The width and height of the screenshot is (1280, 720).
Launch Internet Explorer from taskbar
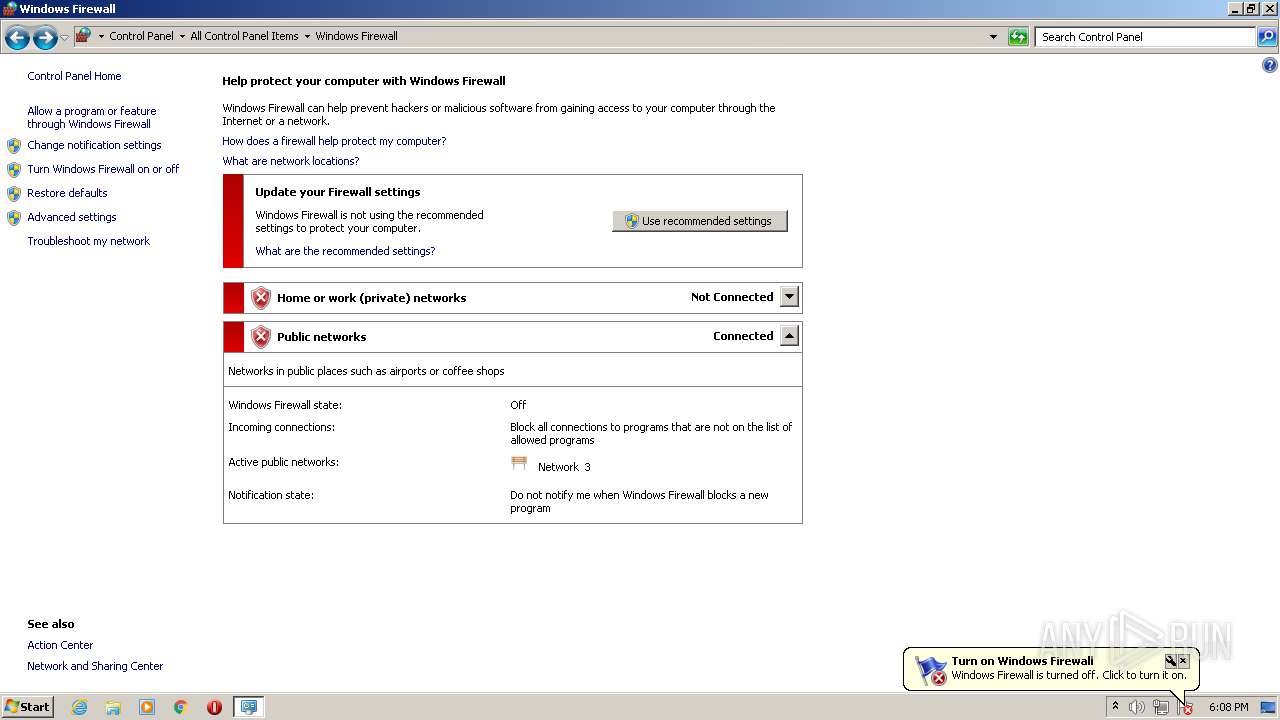[x=79, y=707]
